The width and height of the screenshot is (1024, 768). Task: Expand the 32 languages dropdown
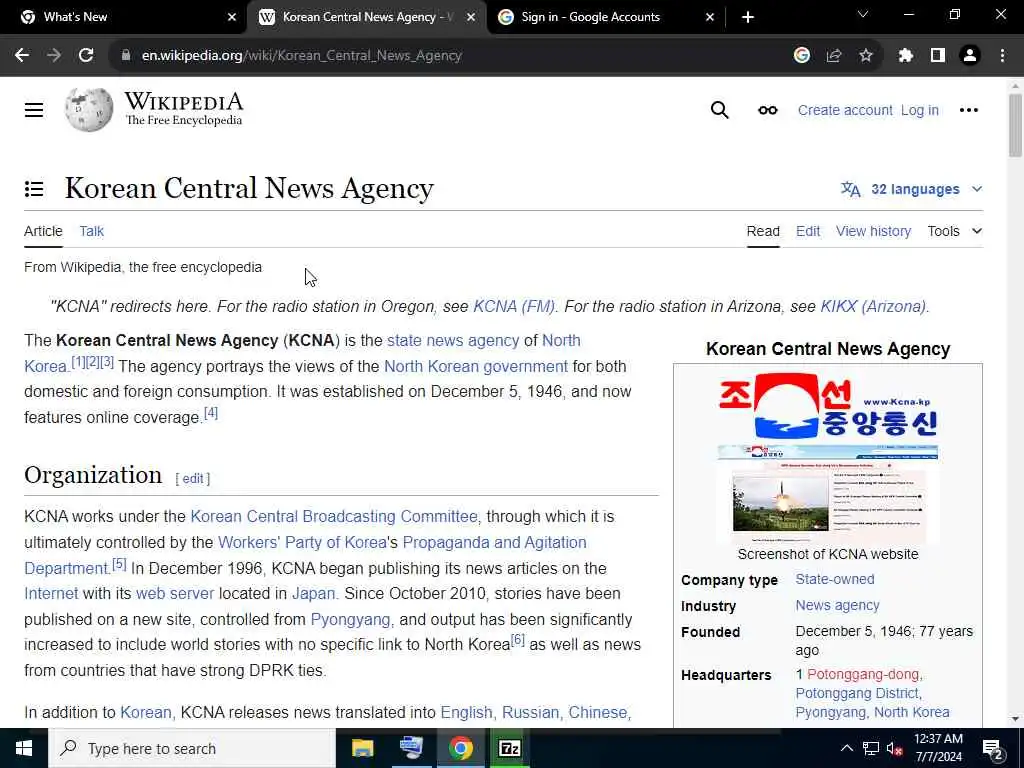point(912,189)
